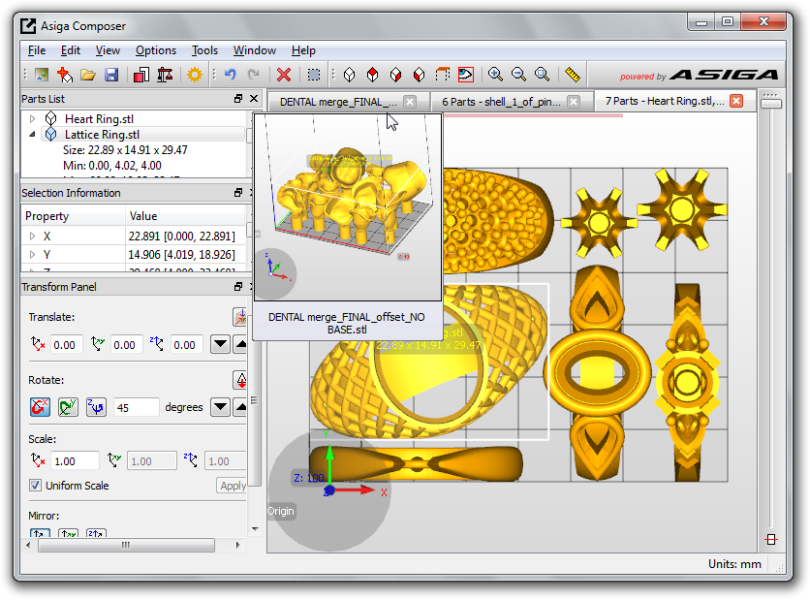Click the new build picture icon in toolbar
The image size is (810, 600).
coord(42,75)
